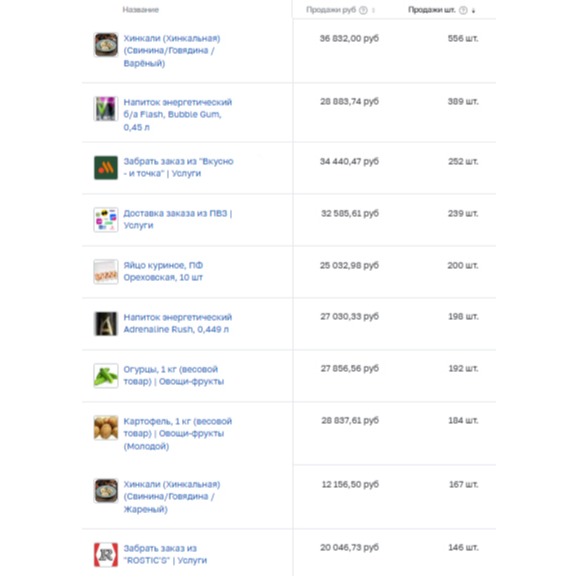Open the Adrenaline Rush product icon
Viewport: 577px width, 577px height.
coord(106,324)
